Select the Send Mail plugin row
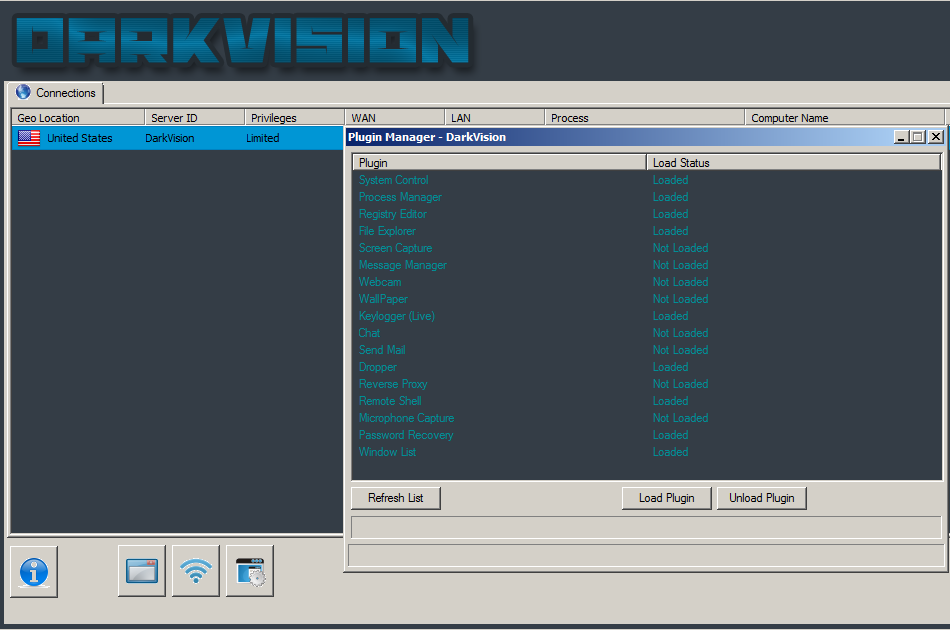The width and height of the screenshot is (950, 630). pyautogui.click(x=647, y=350)
